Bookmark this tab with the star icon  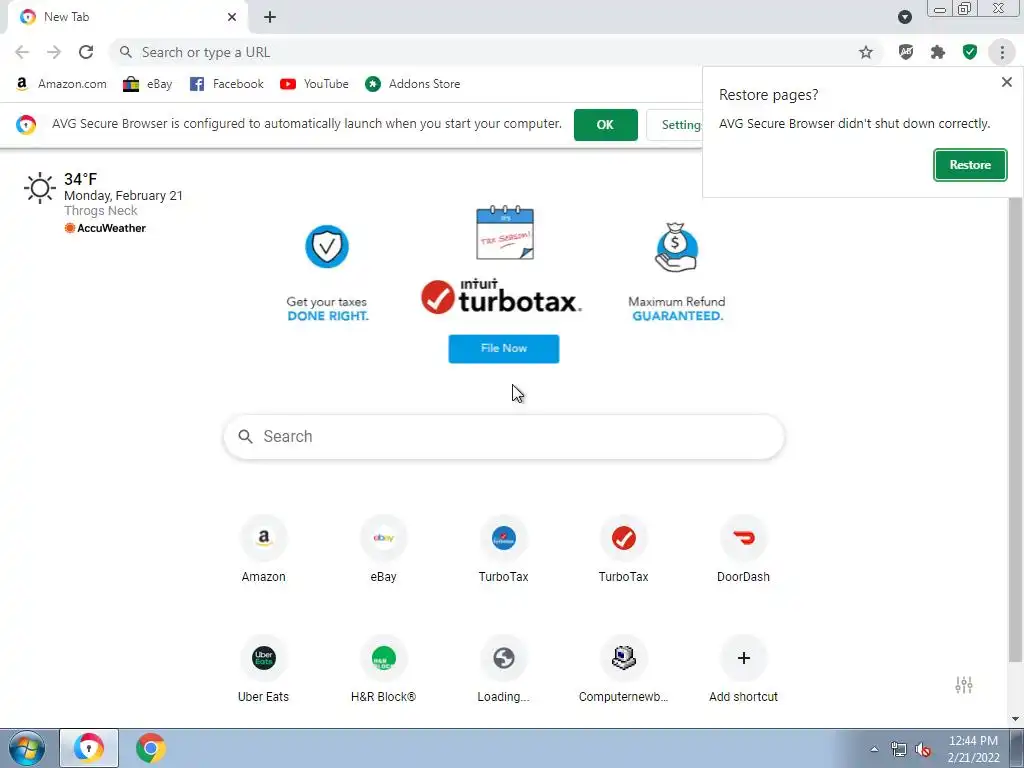[x=866, y=52]
